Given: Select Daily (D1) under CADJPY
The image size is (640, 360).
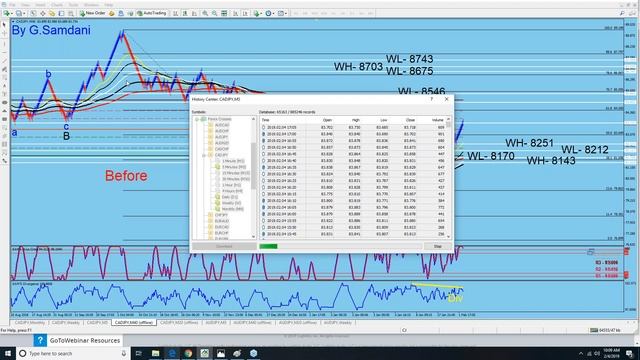Looking at the screenshot, I should point(230,197).
